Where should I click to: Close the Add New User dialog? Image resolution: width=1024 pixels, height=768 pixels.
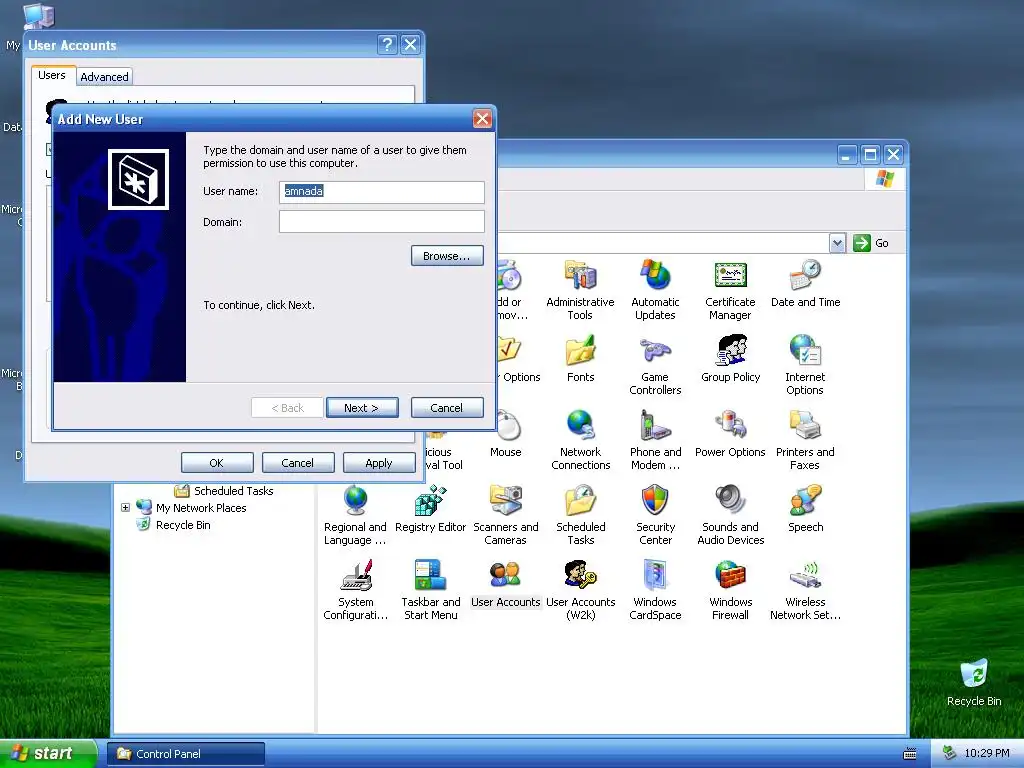click(x=482, y=119)
